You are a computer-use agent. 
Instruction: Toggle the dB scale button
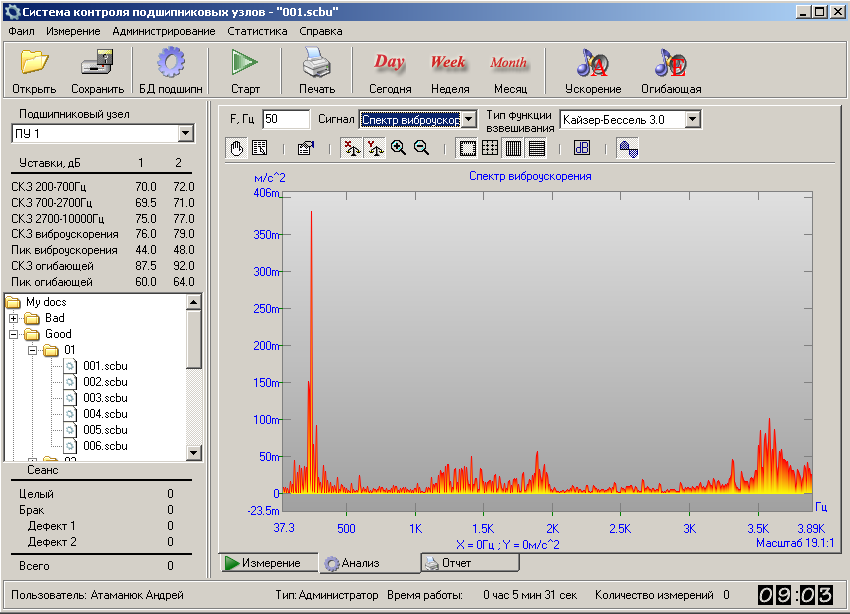point(582,148)
